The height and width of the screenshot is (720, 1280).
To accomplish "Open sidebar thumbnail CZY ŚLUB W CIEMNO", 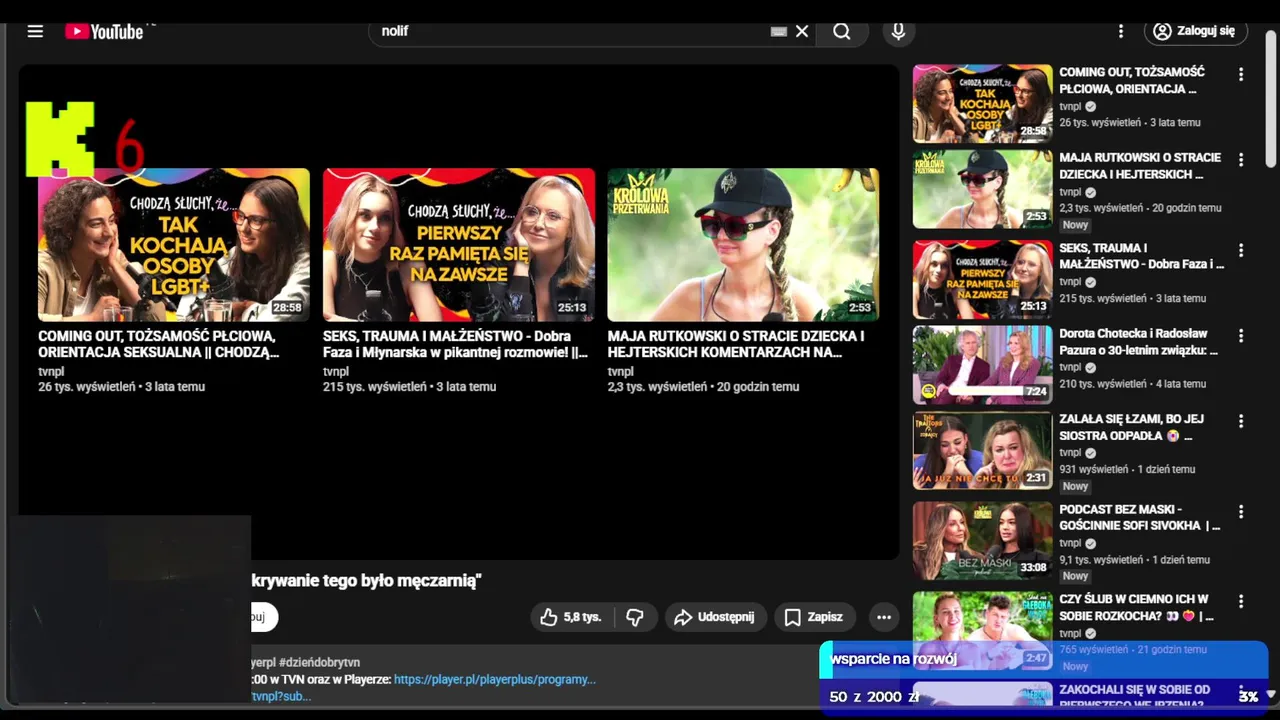I will point(982,630).
